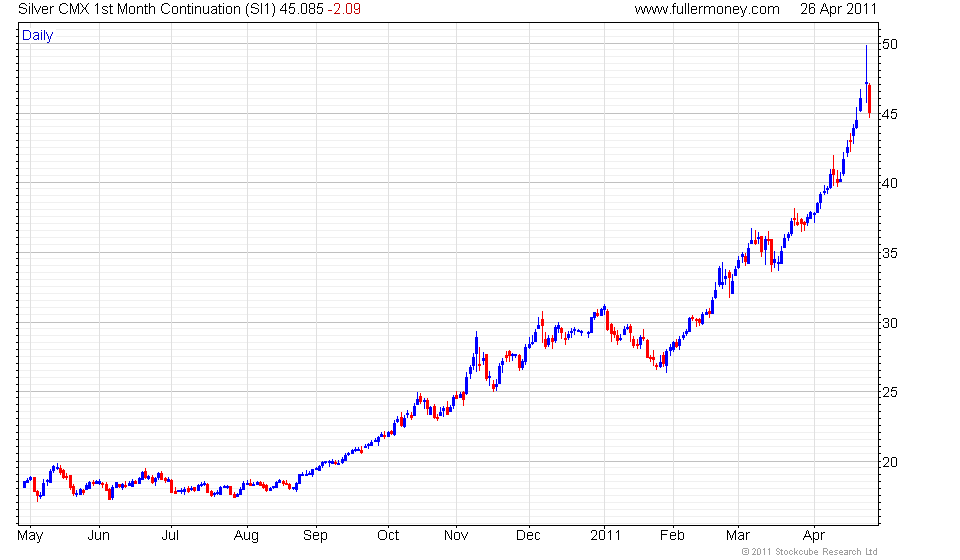Click the Mar label on time axis
Image resolution: width=960 pixels, height=560 pixels.
(738, 536)
